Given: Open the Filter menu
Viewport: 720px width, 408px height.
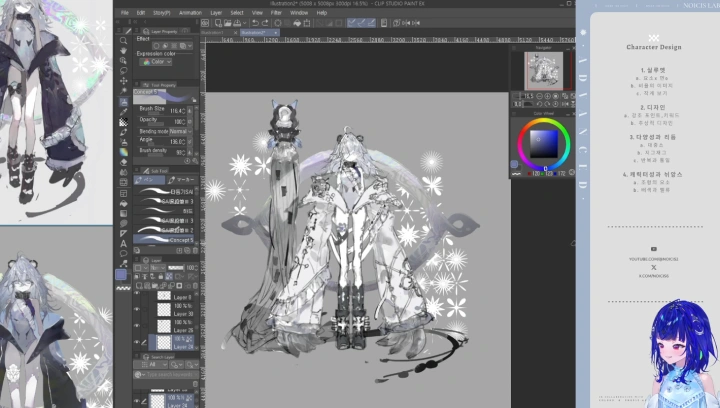Looking at the screenshot, I should tap(276, 13).
